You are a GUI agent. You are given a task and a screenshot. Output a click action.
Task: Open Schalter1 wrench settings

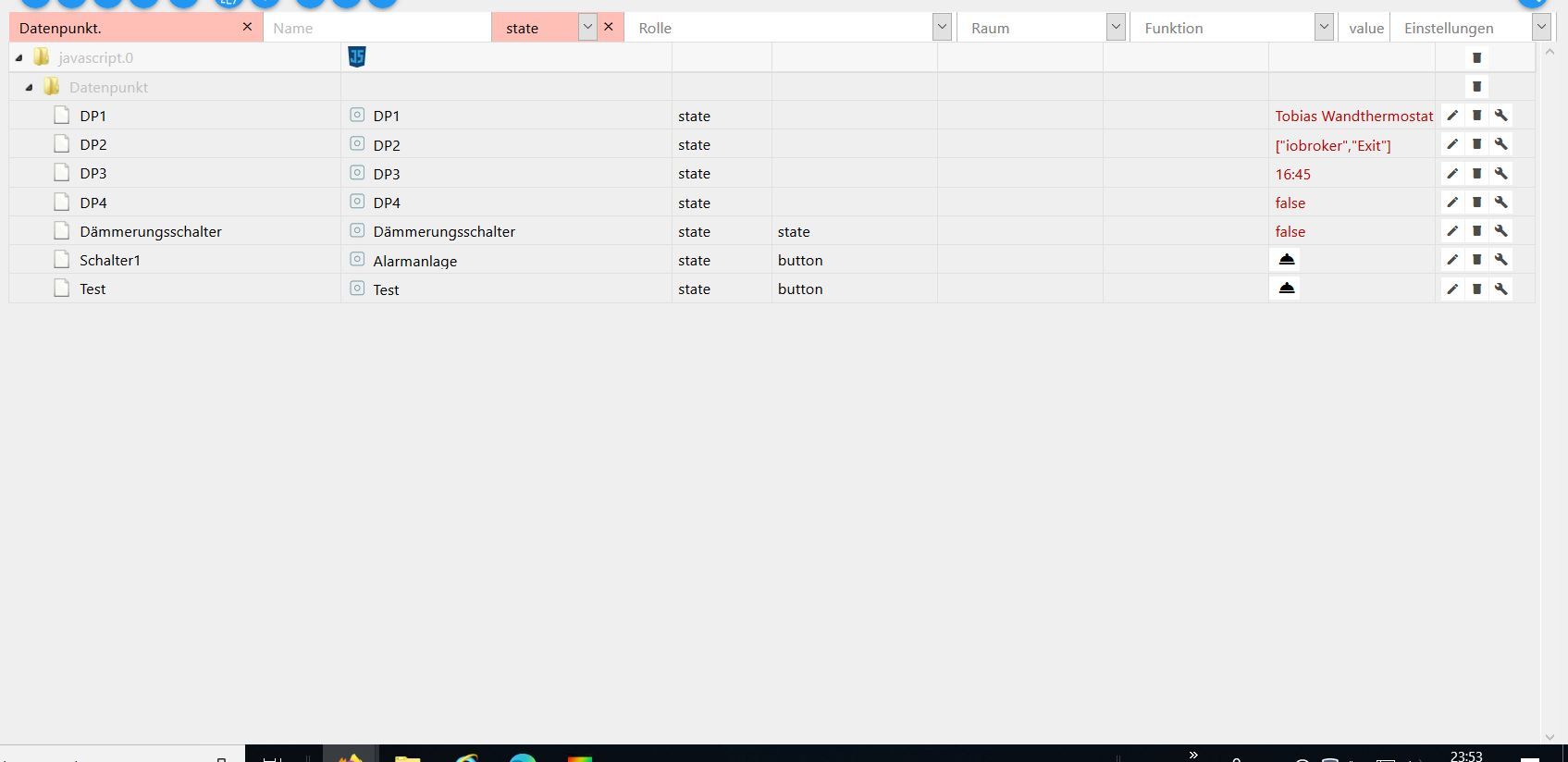pyautogui.click(x=1500, y=260)
